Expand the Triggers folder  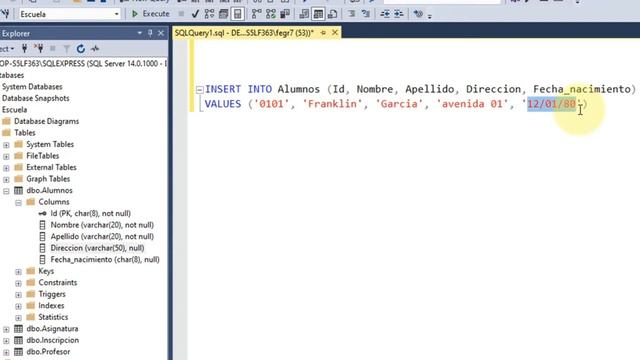pyautogui.click(x=18, y=294)
